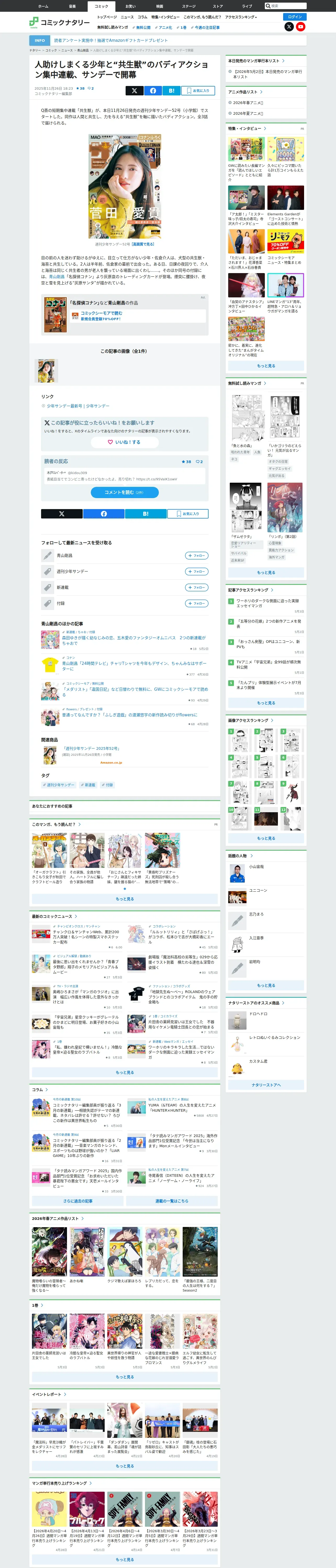
Task: Open the X account icon in header
Action: coord(289,27)
